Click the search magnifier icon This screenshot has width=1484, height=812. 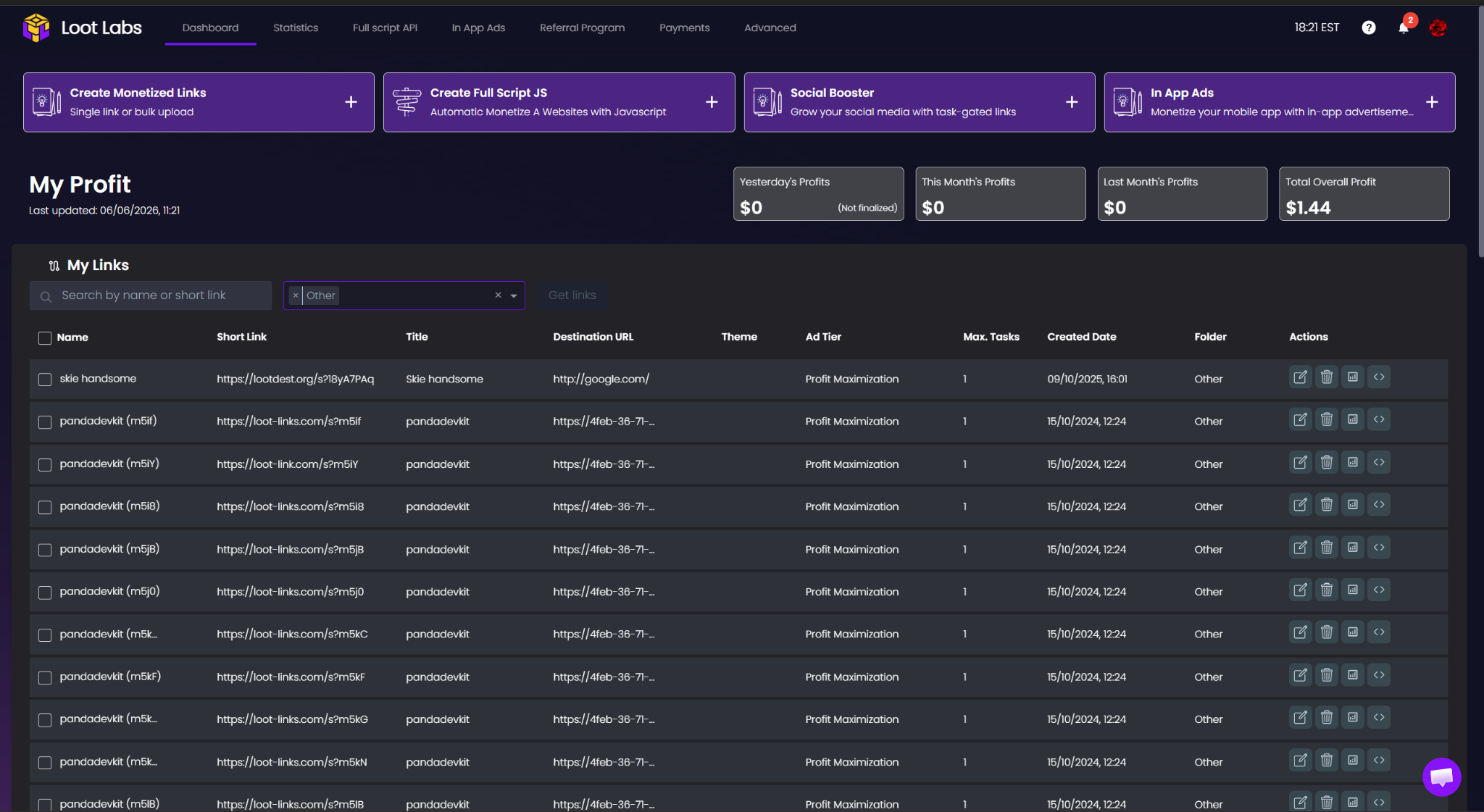(46, 296)
